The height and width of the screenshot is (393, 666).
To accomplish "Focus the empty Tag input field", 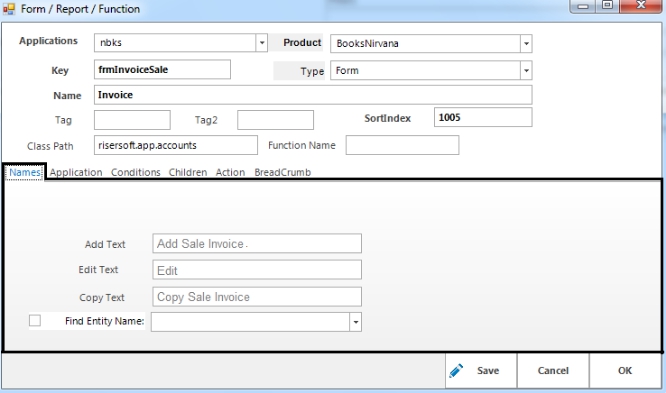I will 132,120.
